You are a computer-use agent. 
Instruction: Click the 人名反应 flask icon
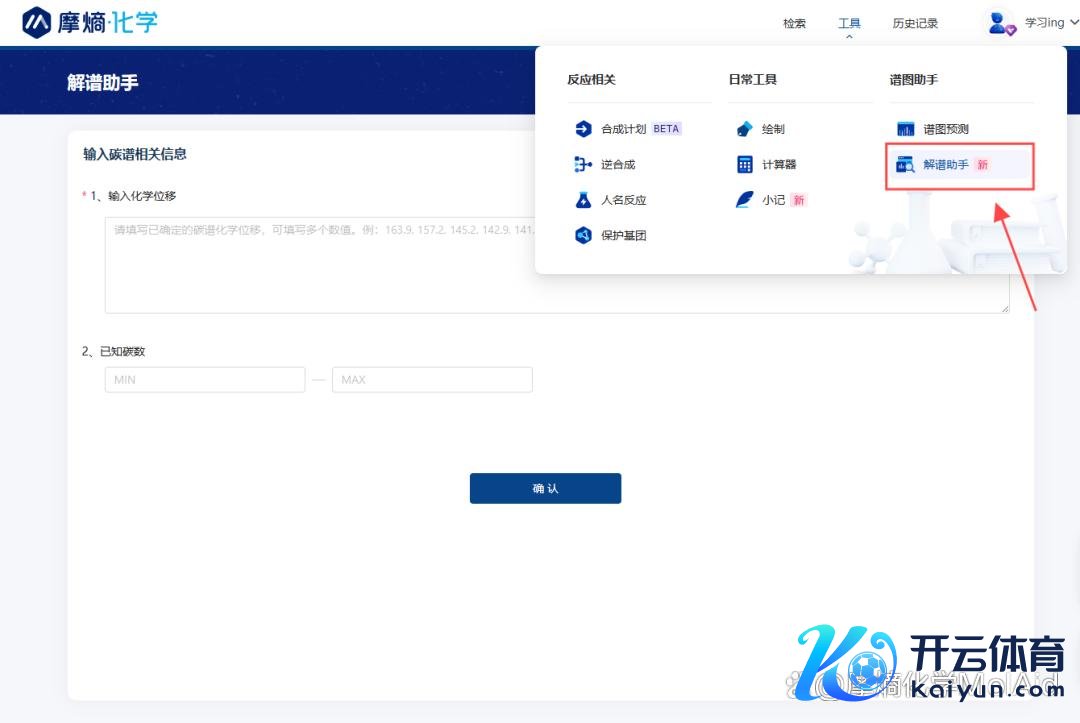click(583, 200)
